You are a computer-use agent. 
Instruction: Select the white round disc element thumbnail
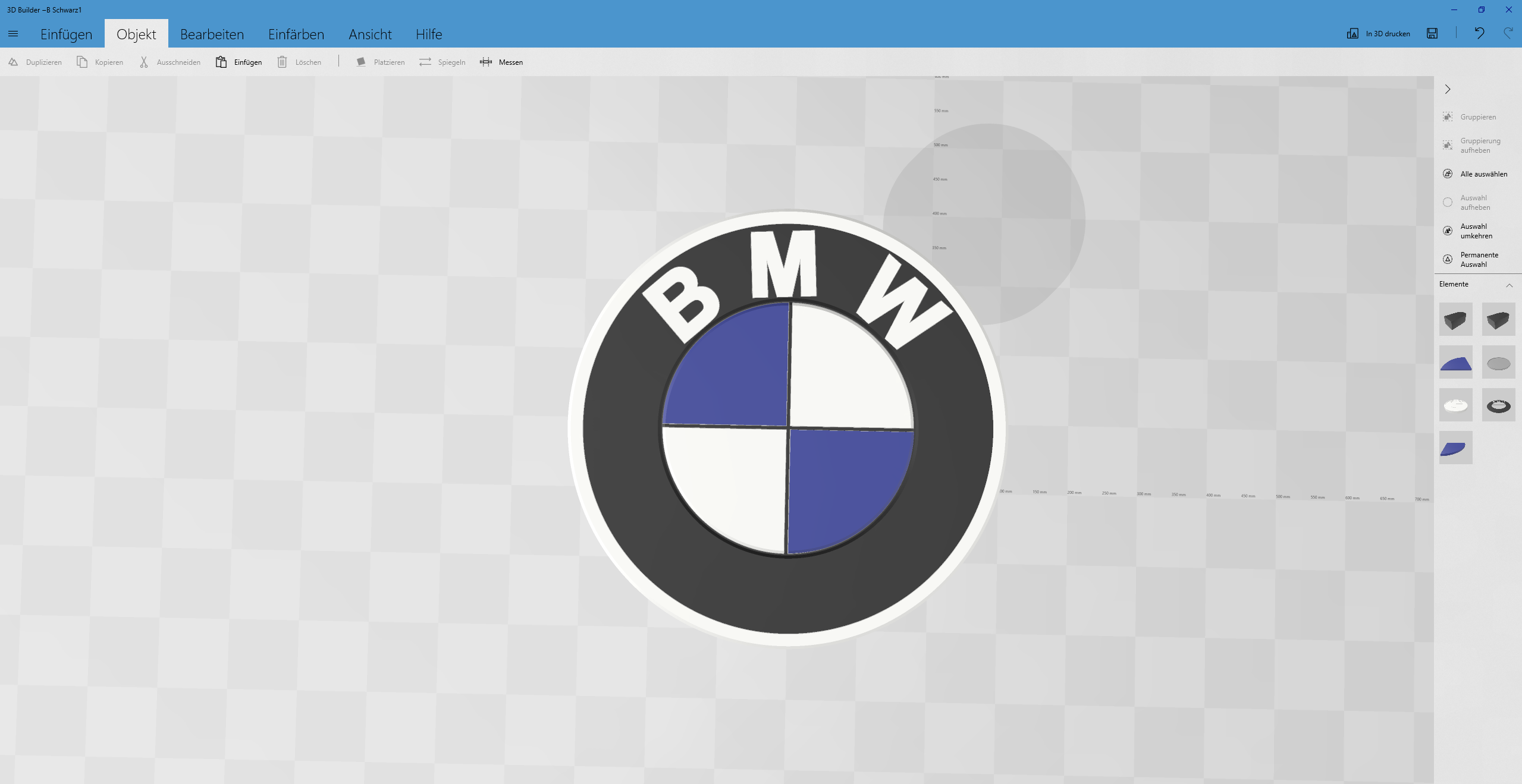pos(1455,405)
